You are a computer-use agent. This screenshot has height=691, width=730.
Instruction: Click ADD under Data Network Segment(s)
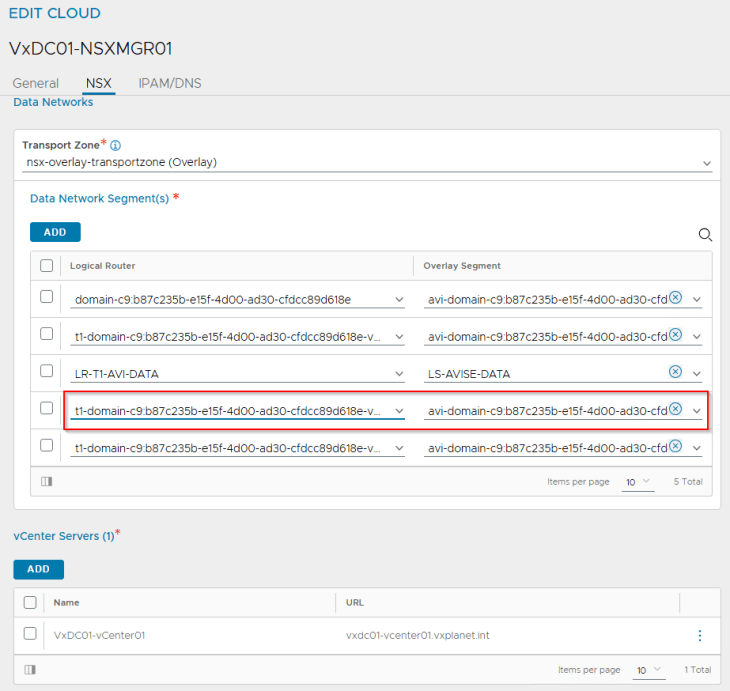(55, 232)
